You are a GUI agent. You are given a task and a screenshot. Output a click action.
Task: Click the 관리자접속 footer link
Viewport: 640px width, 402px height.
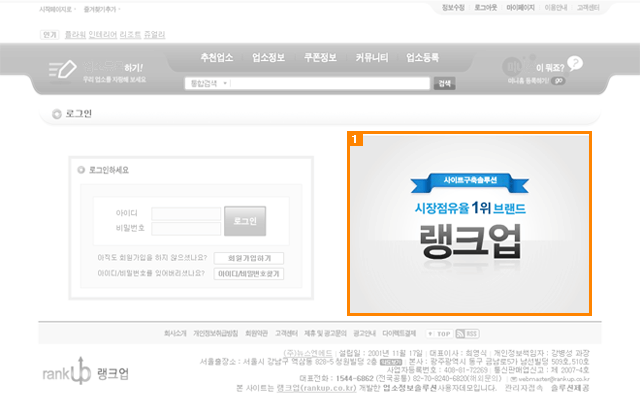click(524, 388)
